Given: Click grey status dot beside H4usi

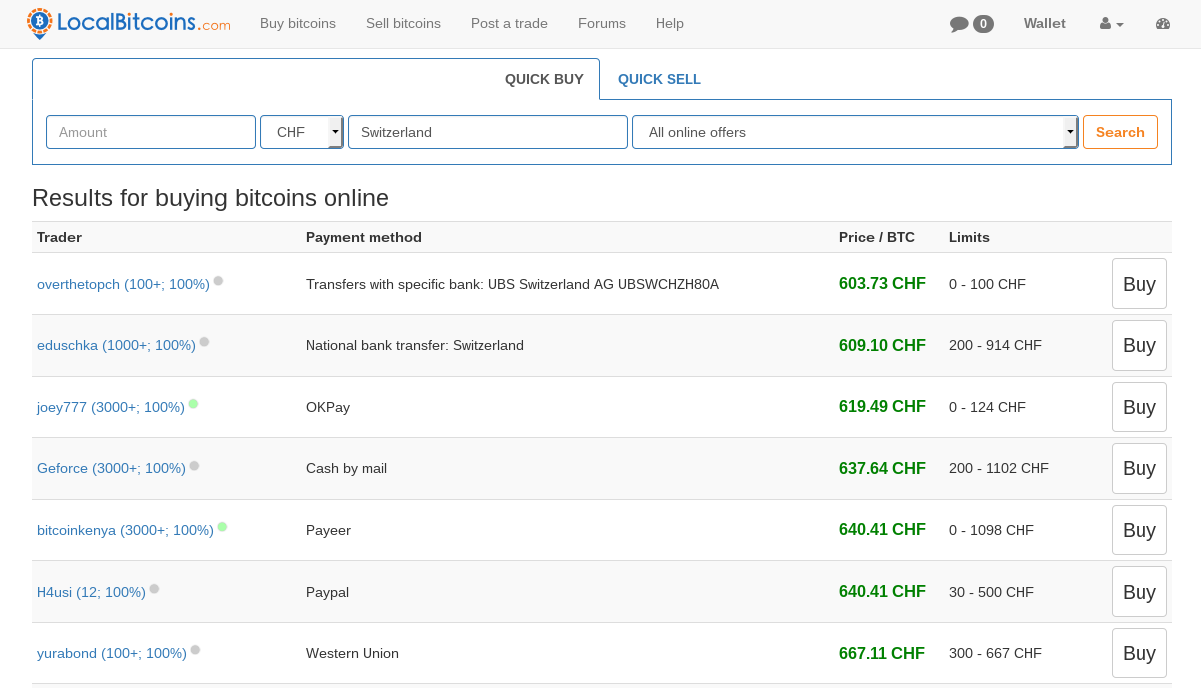Looking at the screenshot, I should (154, 589).
